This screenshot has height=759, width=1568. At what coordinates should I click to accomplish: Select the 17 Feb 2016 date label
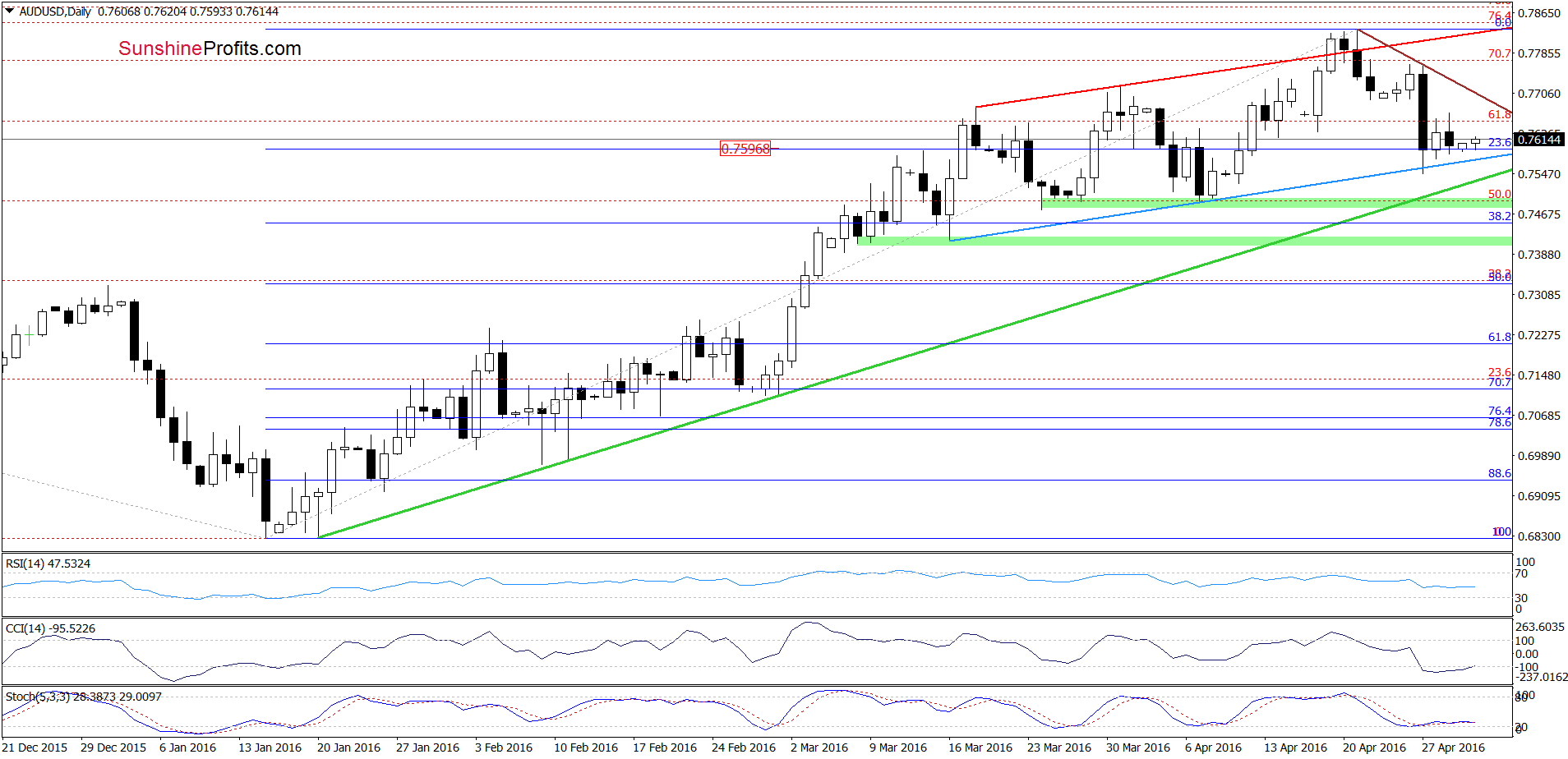coord(664,747)
